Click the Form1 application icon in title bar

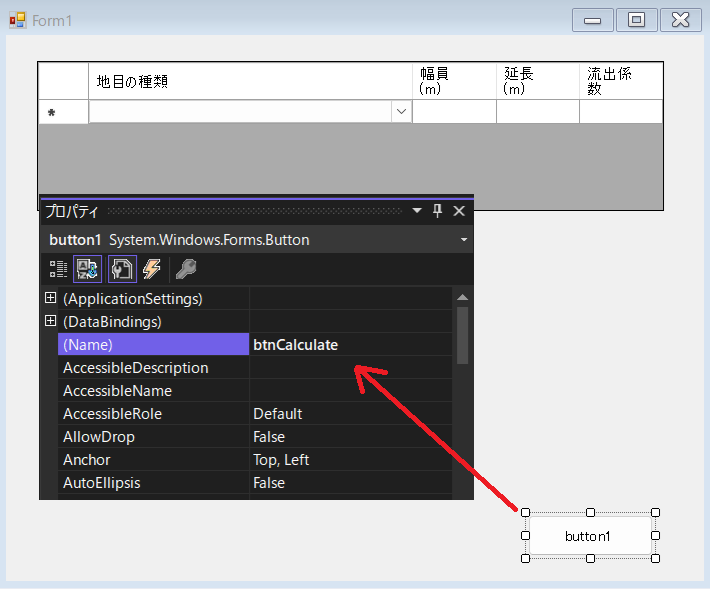click(17, 20)
